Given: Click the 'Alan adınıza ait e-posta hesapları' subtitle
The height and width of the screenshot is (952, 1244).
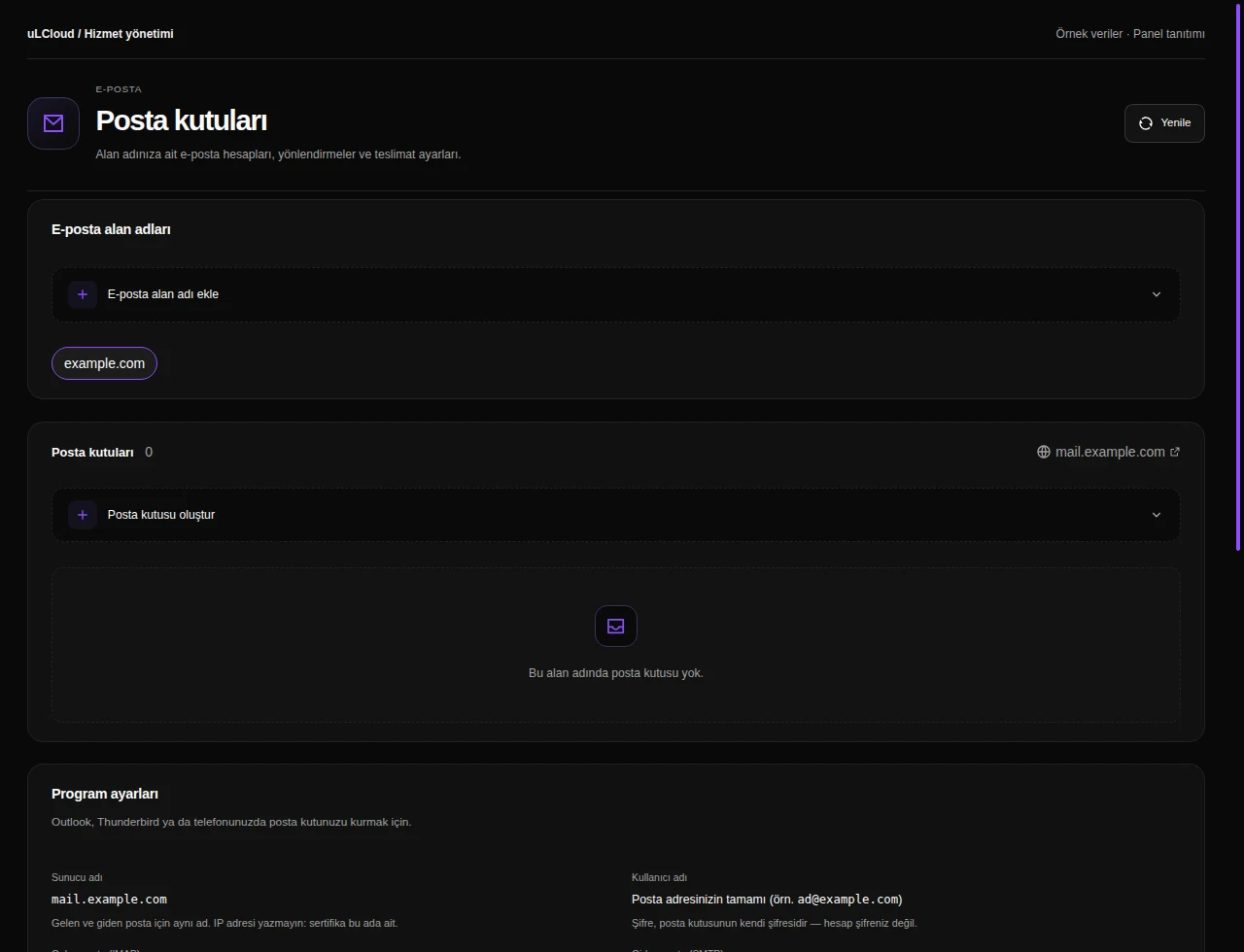Looking at the screenshot, I should point(278,154).
